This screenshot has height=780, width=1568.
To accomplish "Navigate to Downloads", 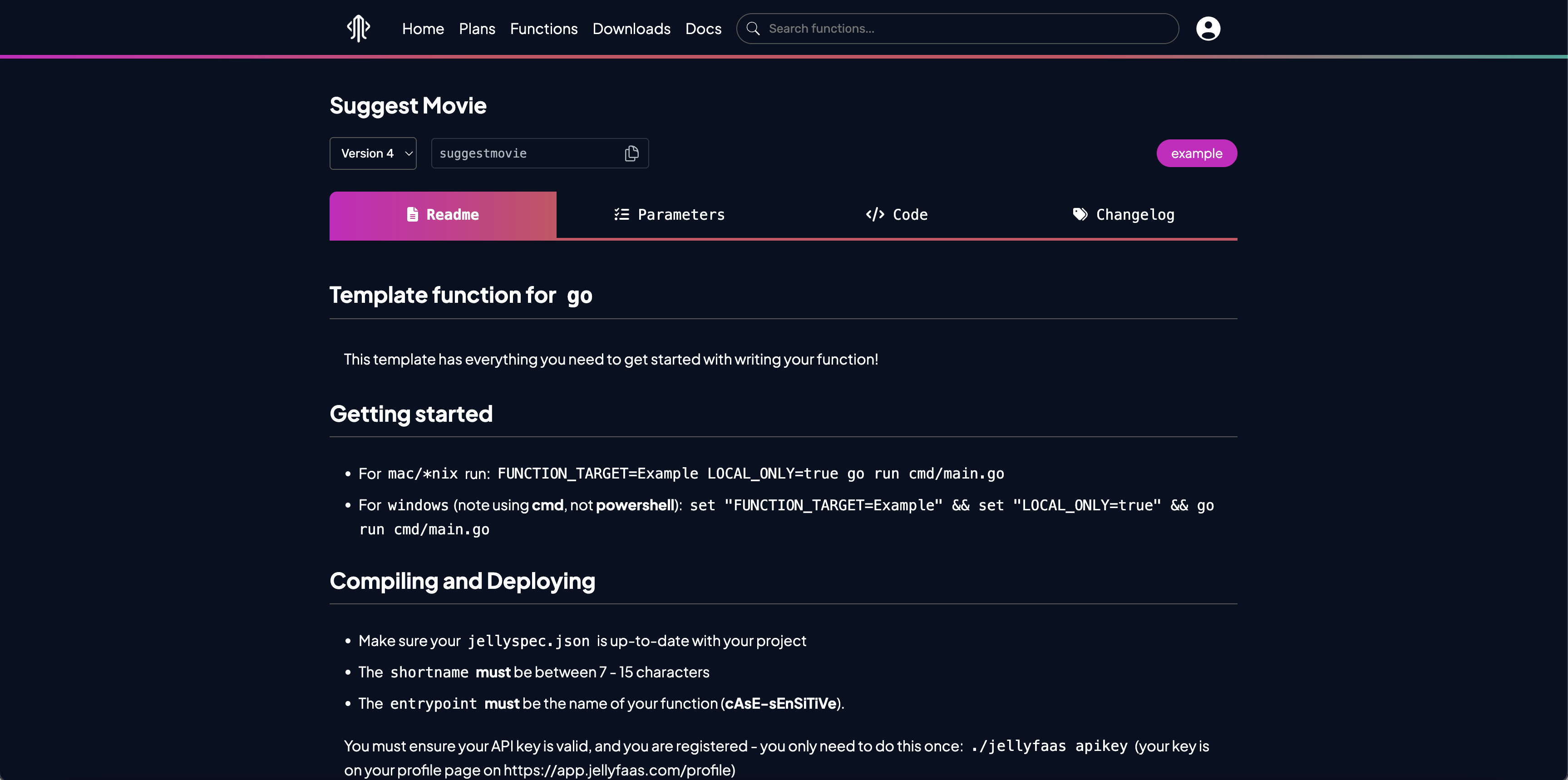I will click(x=631, y=28).
